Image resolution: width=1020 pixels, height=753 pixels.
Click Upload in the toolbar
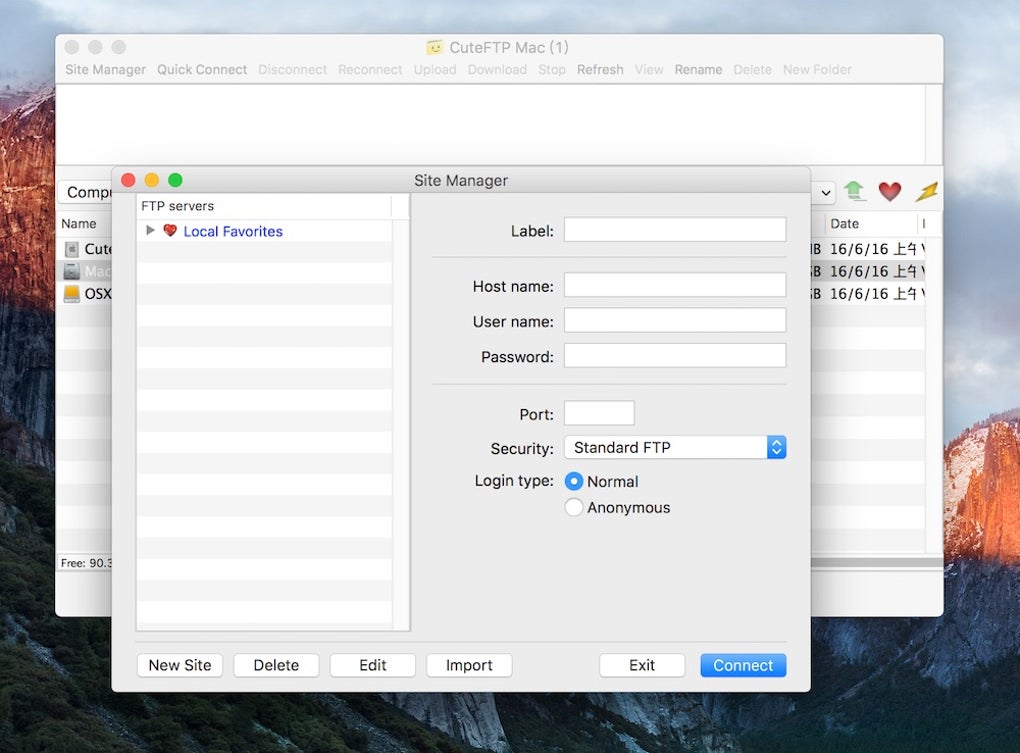(435, 70)
